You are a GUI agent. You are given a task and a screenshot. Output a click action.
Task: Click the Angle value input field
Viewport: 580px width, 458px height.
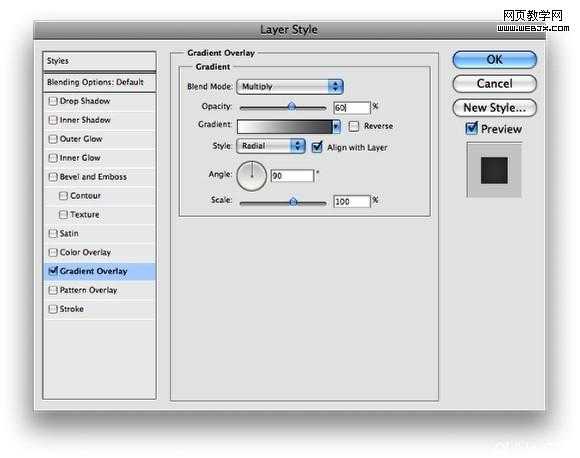(x=292, y=176)
